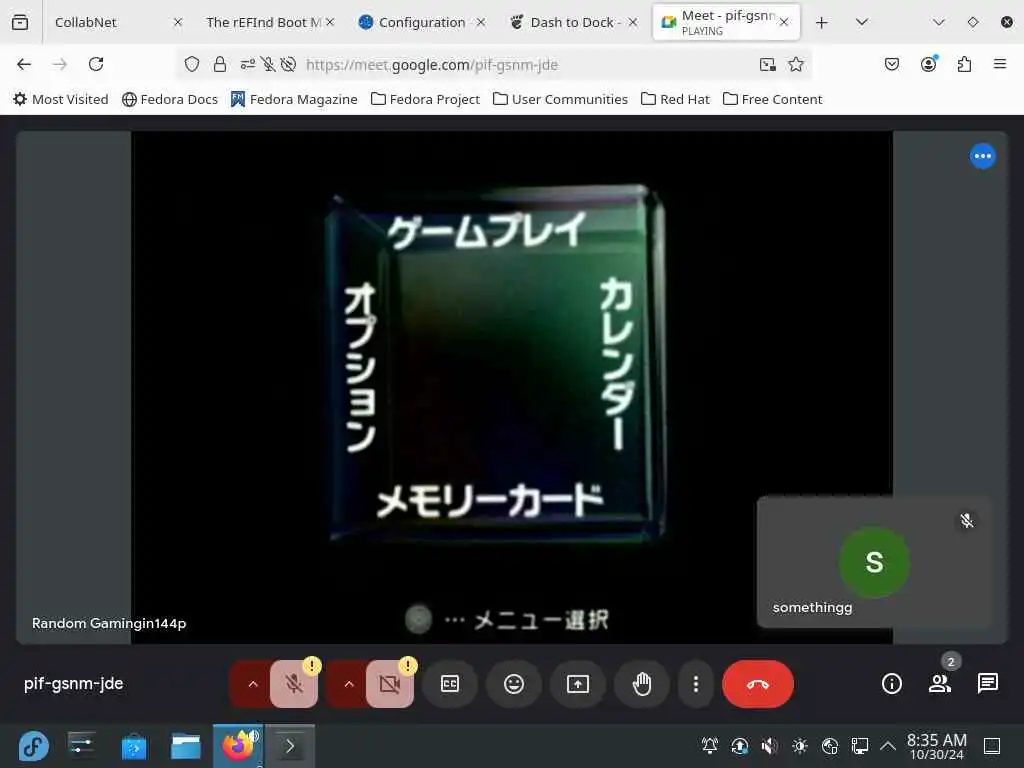Viewport: 1024px width, 768px height.
Task: Open Fedora application launcher
Action: [33, 746]
